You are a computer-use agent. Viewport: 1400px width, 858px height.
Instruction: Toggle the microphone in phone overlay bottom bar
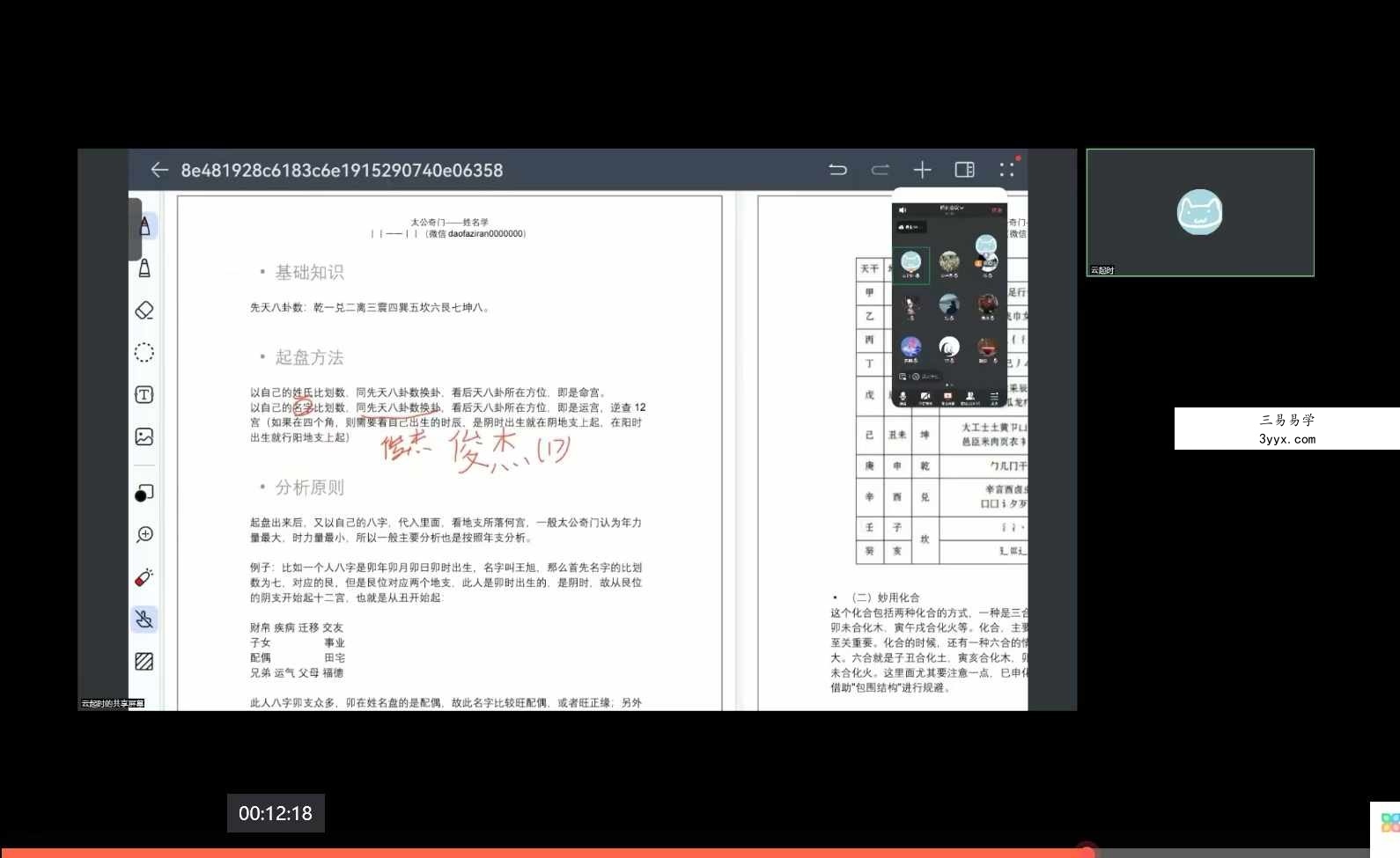click(x=903, y=399)
